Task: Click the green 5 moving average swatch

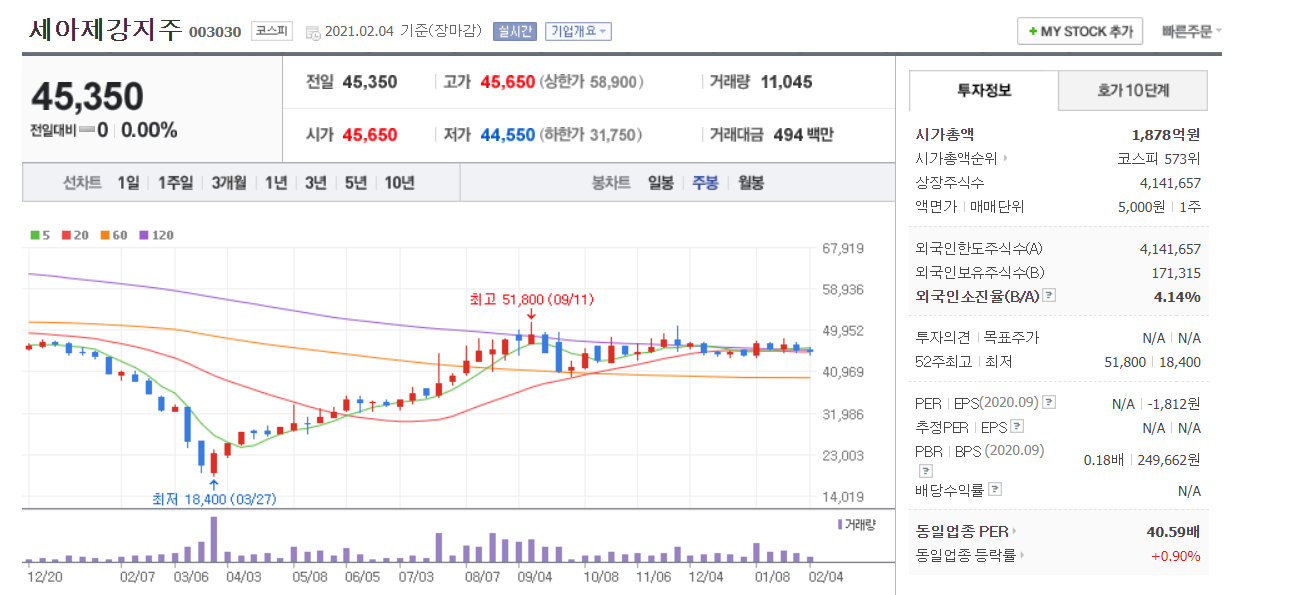Action: 34,235
